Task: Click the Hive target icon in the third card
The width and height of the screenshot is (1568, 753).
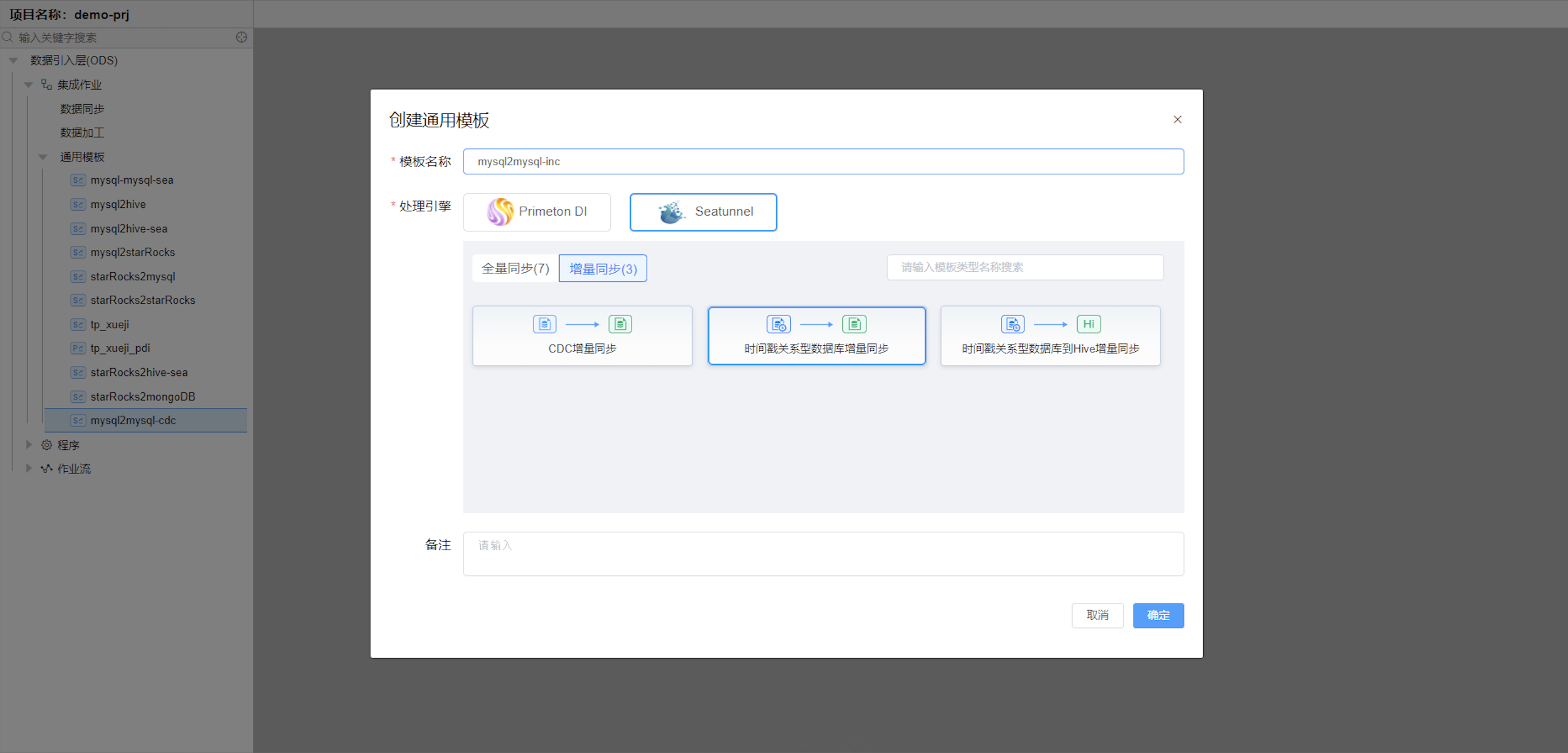Action: 1088,324
